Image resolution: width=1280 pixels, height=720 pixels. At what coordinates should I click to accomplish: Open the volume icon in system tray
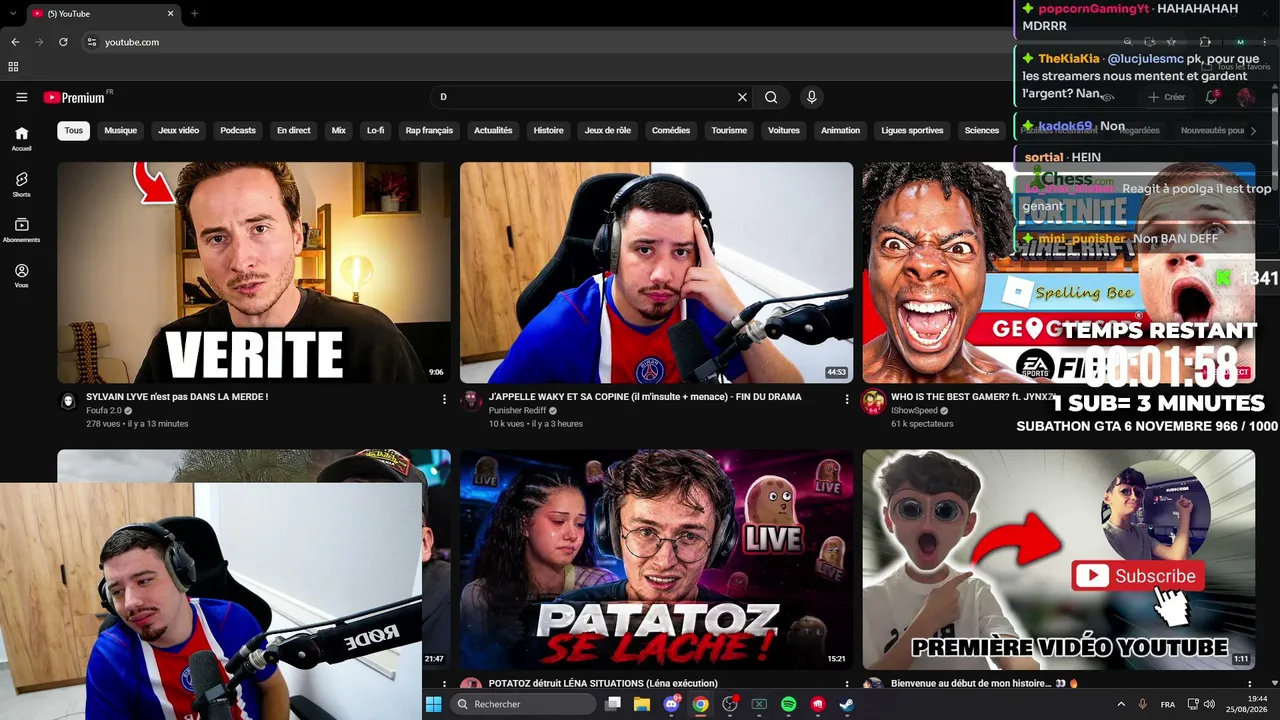(1209, 704)
